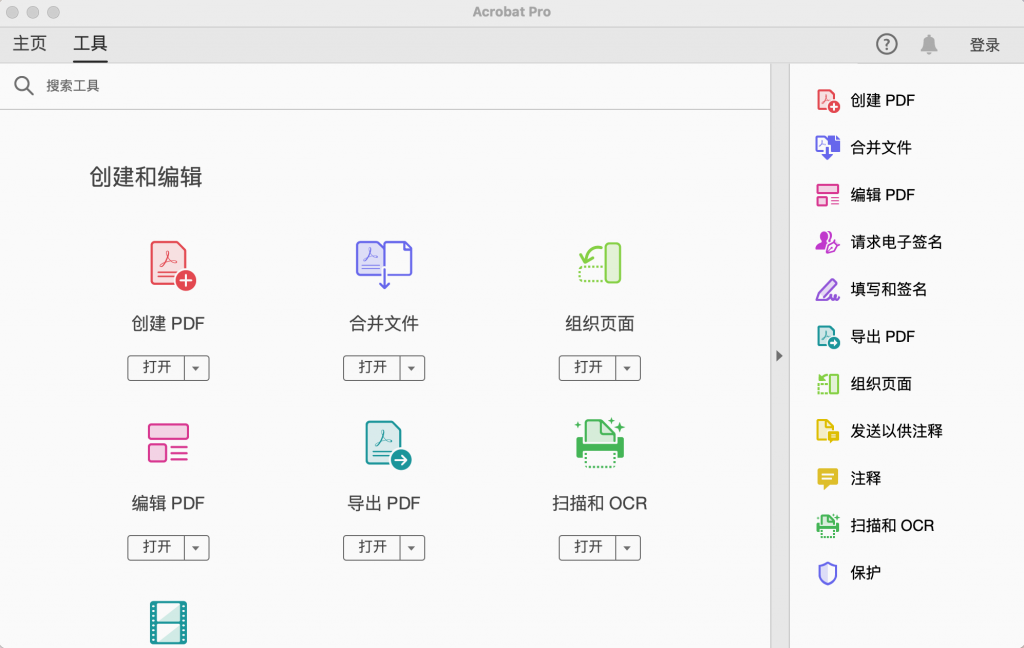Click the 编辑 PDF pink icon

[167, 442]
